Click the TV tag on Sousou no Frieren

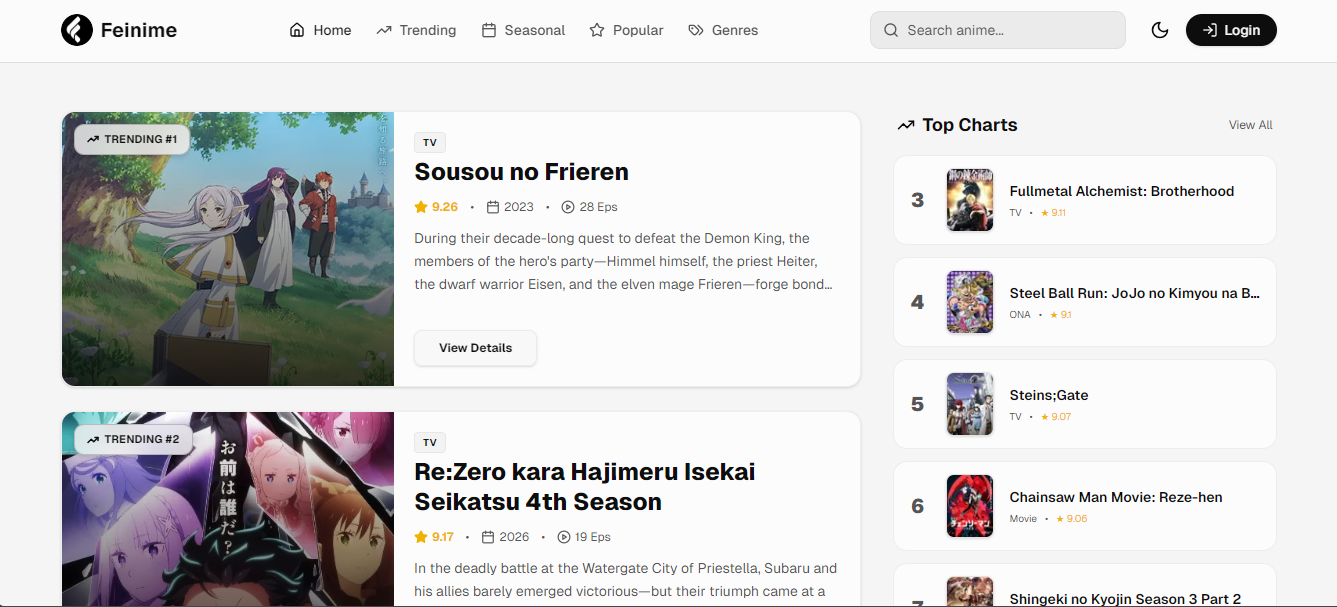(x=430, y=143)
